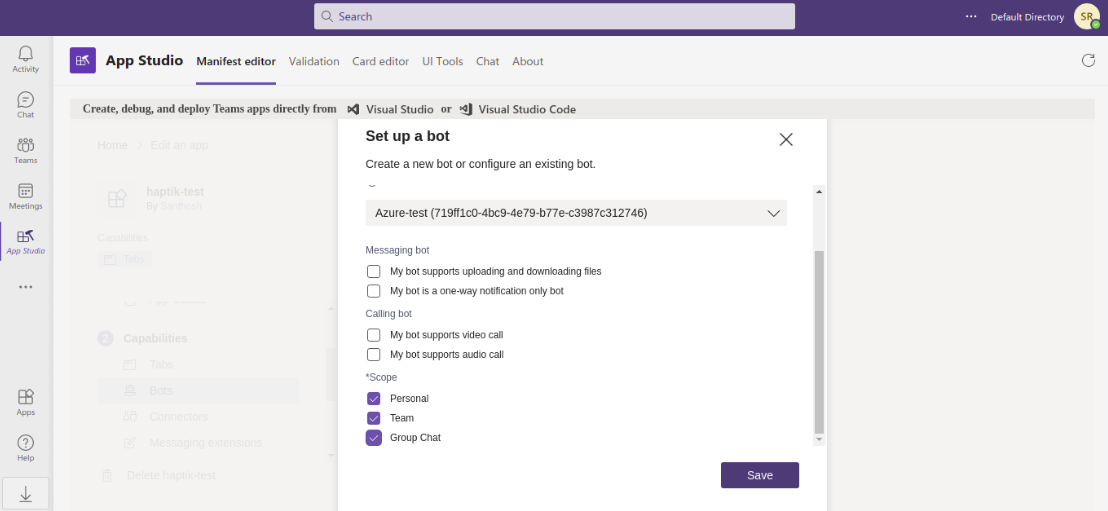1108x511 pixels.
Task: Click the Visual Studio Code link text
Action: tap(527, 110)
